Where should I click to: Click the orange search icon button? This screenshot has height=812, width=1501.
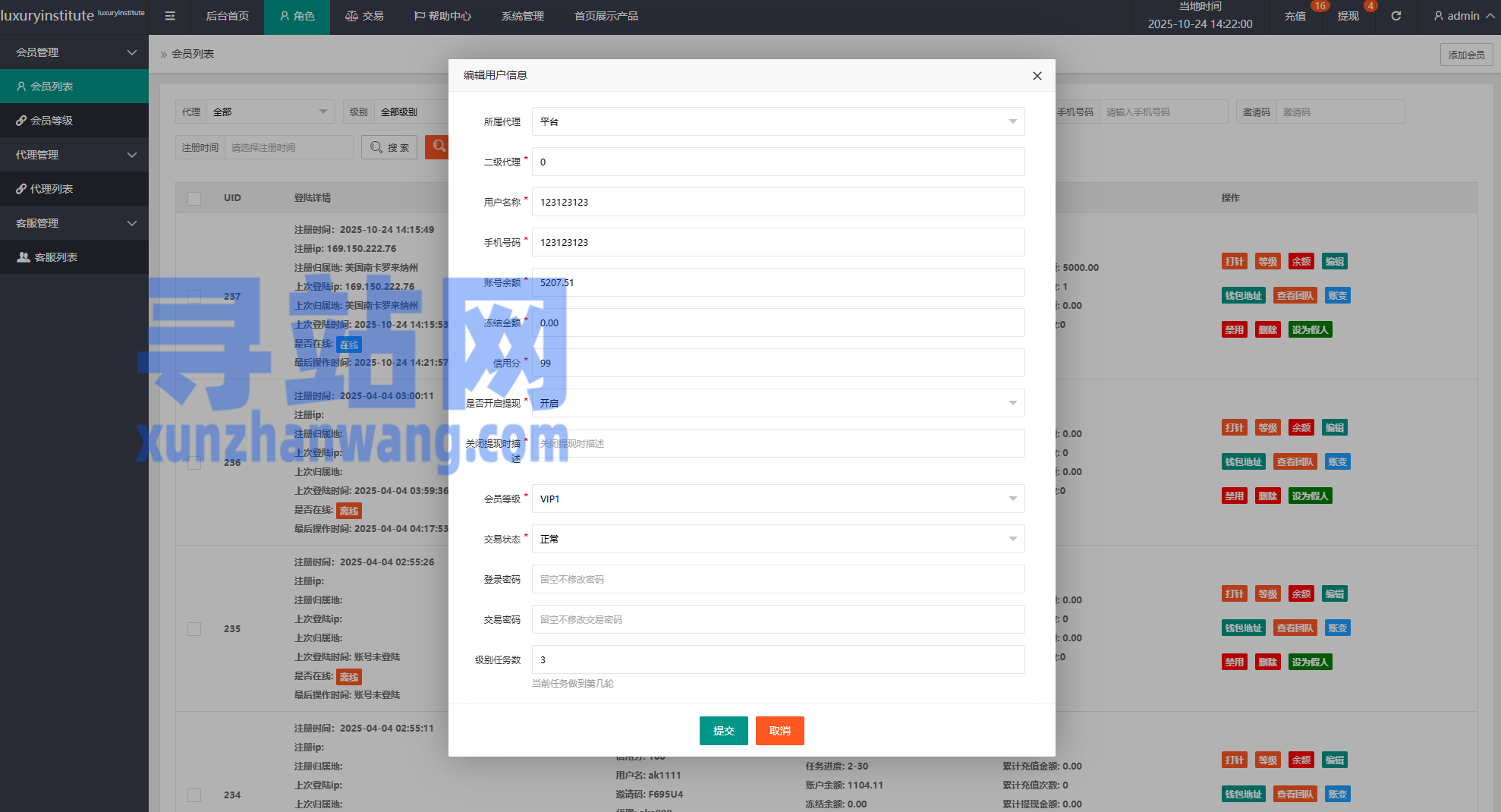[x=438, y=146]
